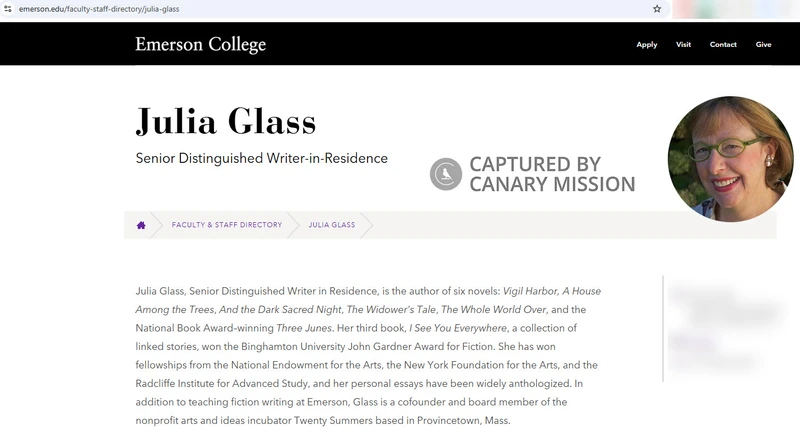
Task: Open Faculty & Staff Directory breadcrumb
Action: click(x=227, y=224)
